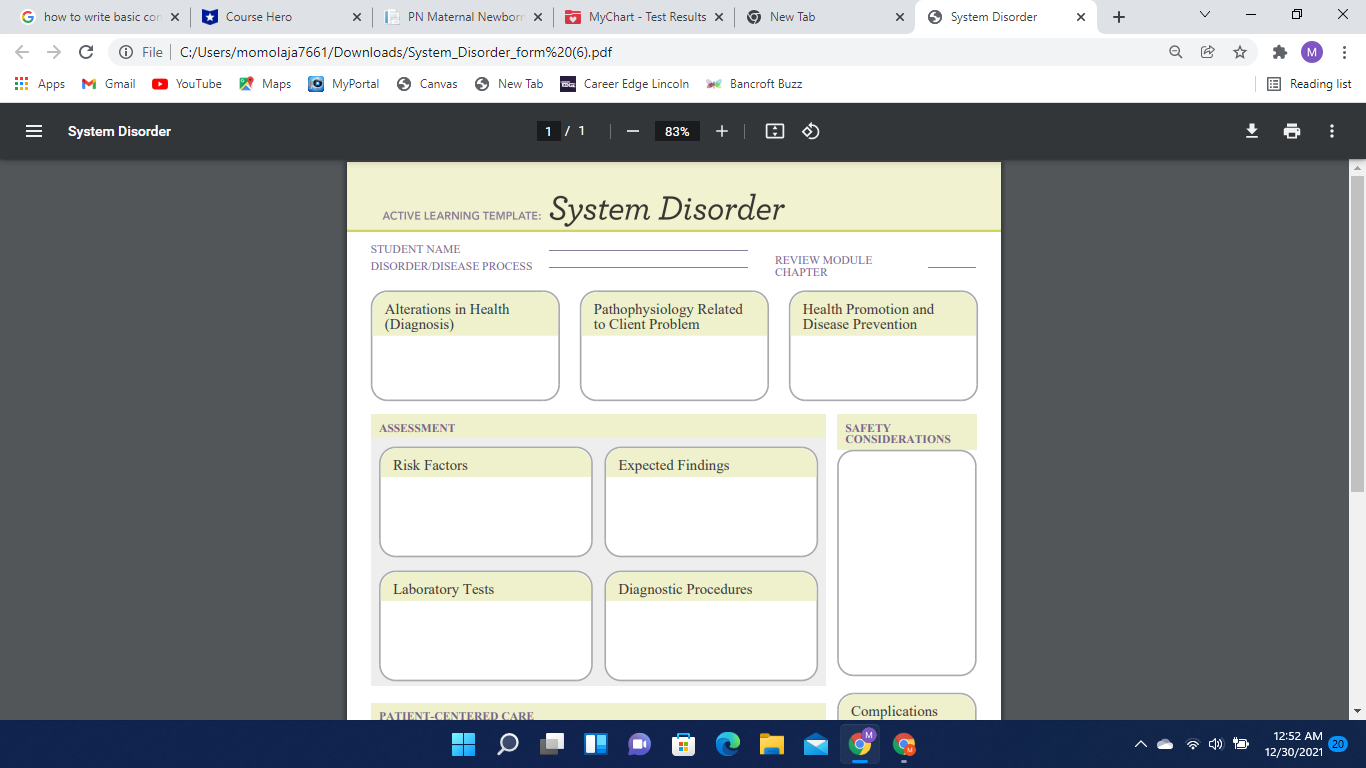The width and height of the screenshot is (1366, 768).
Task: Zoom out of the PDF
Action: tap(633, 131)
